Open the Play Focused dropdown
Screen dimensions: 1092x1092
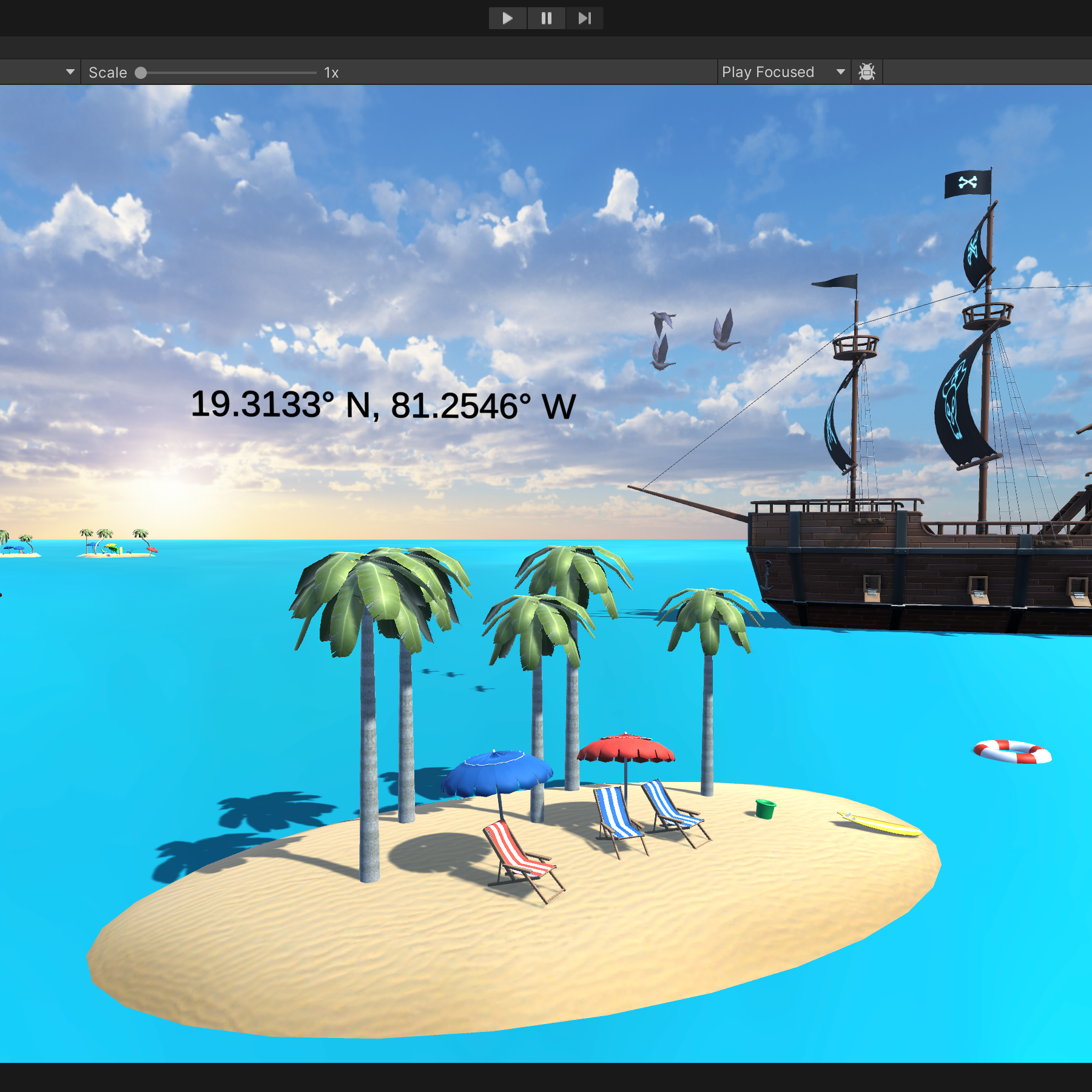tap(783, 72)
